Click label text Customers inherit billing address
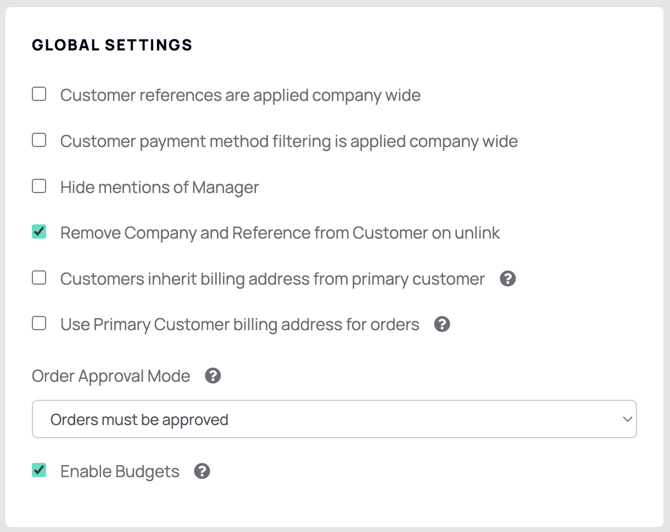 (272, 279)
